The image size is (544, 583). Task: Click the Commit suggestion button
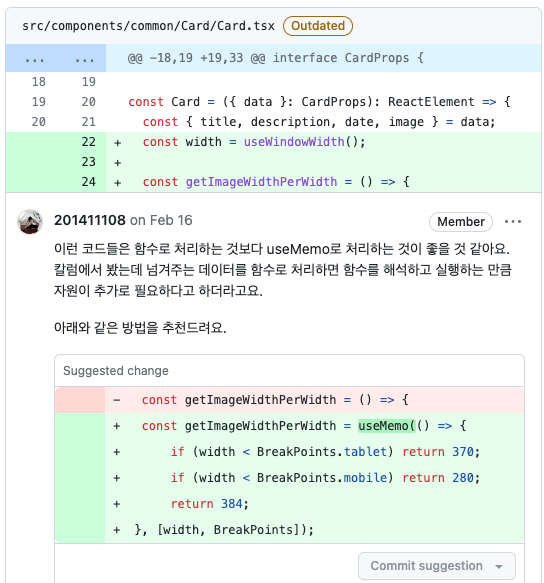click(x=426, y=566)
